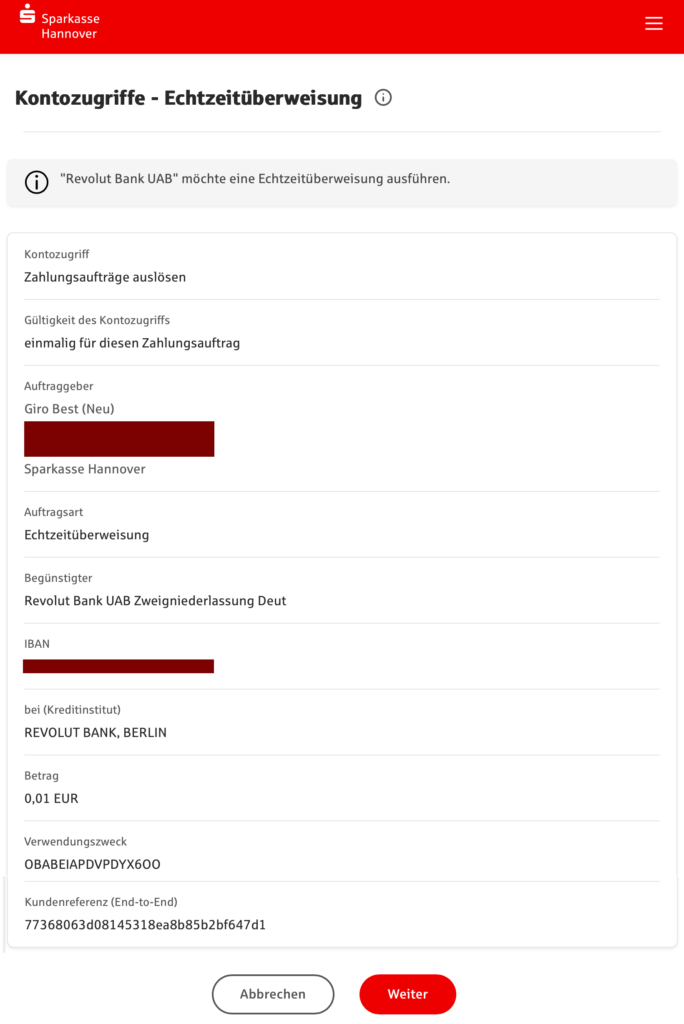
Task: Click the Kontozugriffe - Echtzeitüberweisung heading
Action: [x=188, y=98]
